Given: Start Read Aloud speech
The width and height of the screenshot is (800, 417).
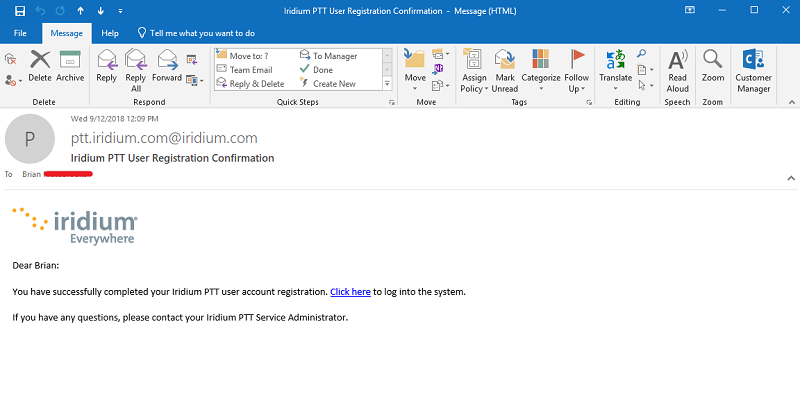Looking at the screenshot, I should [x=677, y=70].
